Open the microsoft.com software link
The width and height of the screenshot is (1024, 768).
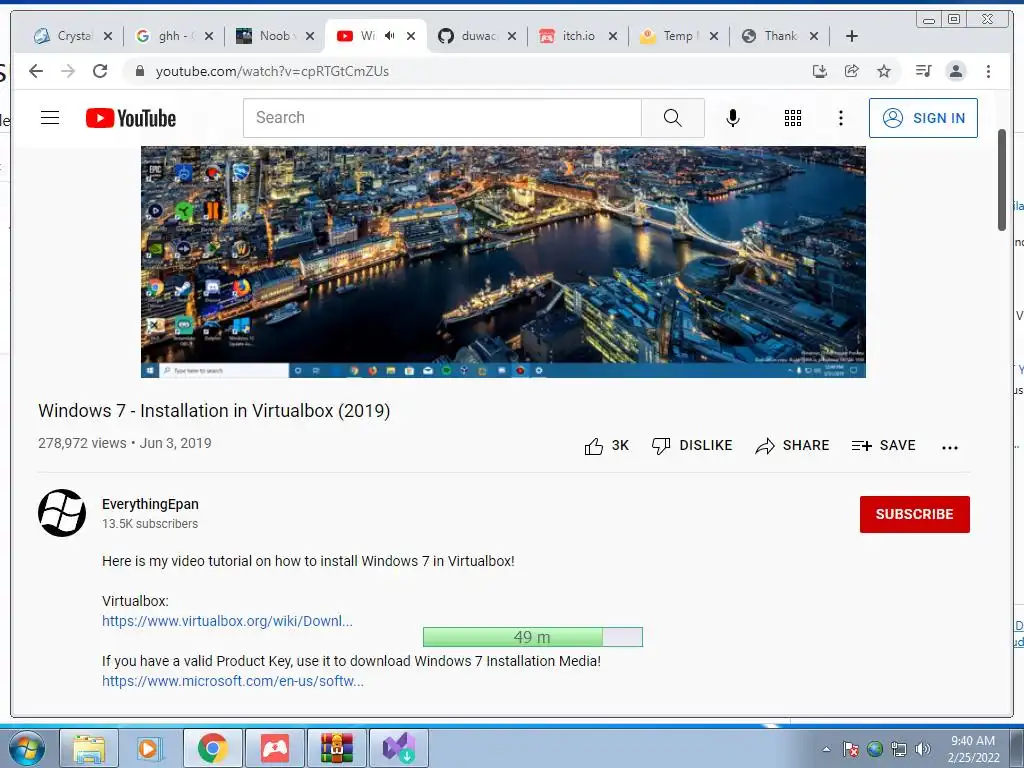[232, 681]
